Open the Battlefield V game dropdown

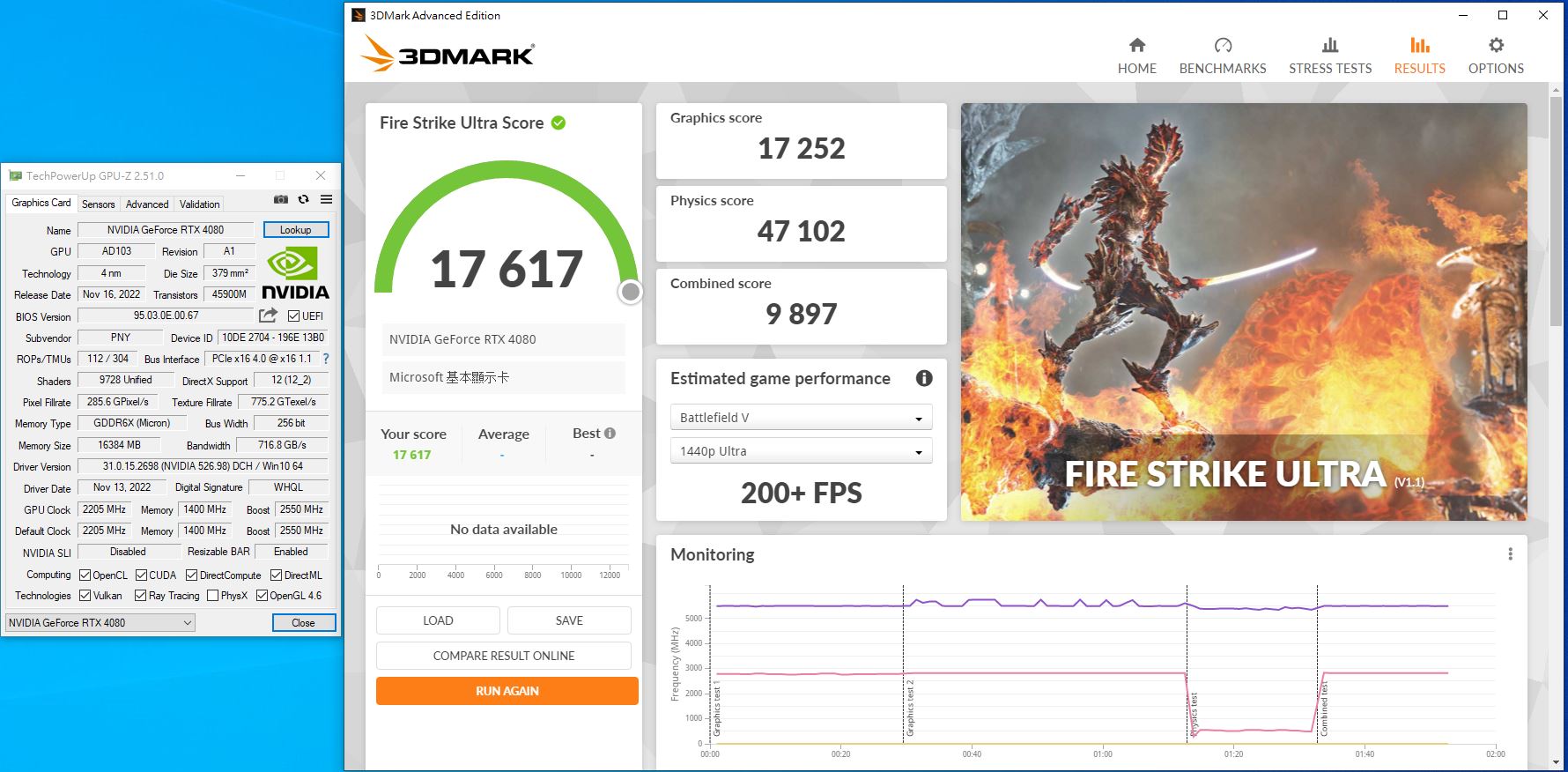point(801,418)
